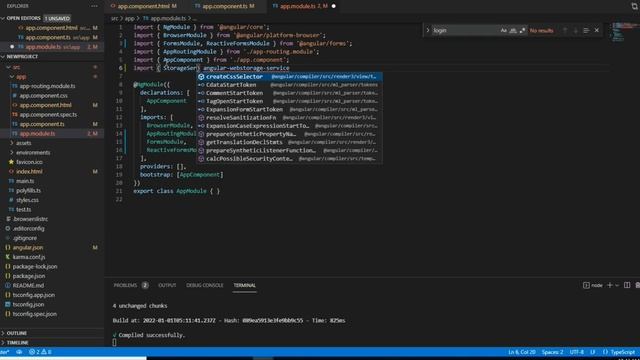Select getTranslationDeclStmts autocomplete suggestion
The height and width of the screenshot is (360, 640).
(289, 142)
